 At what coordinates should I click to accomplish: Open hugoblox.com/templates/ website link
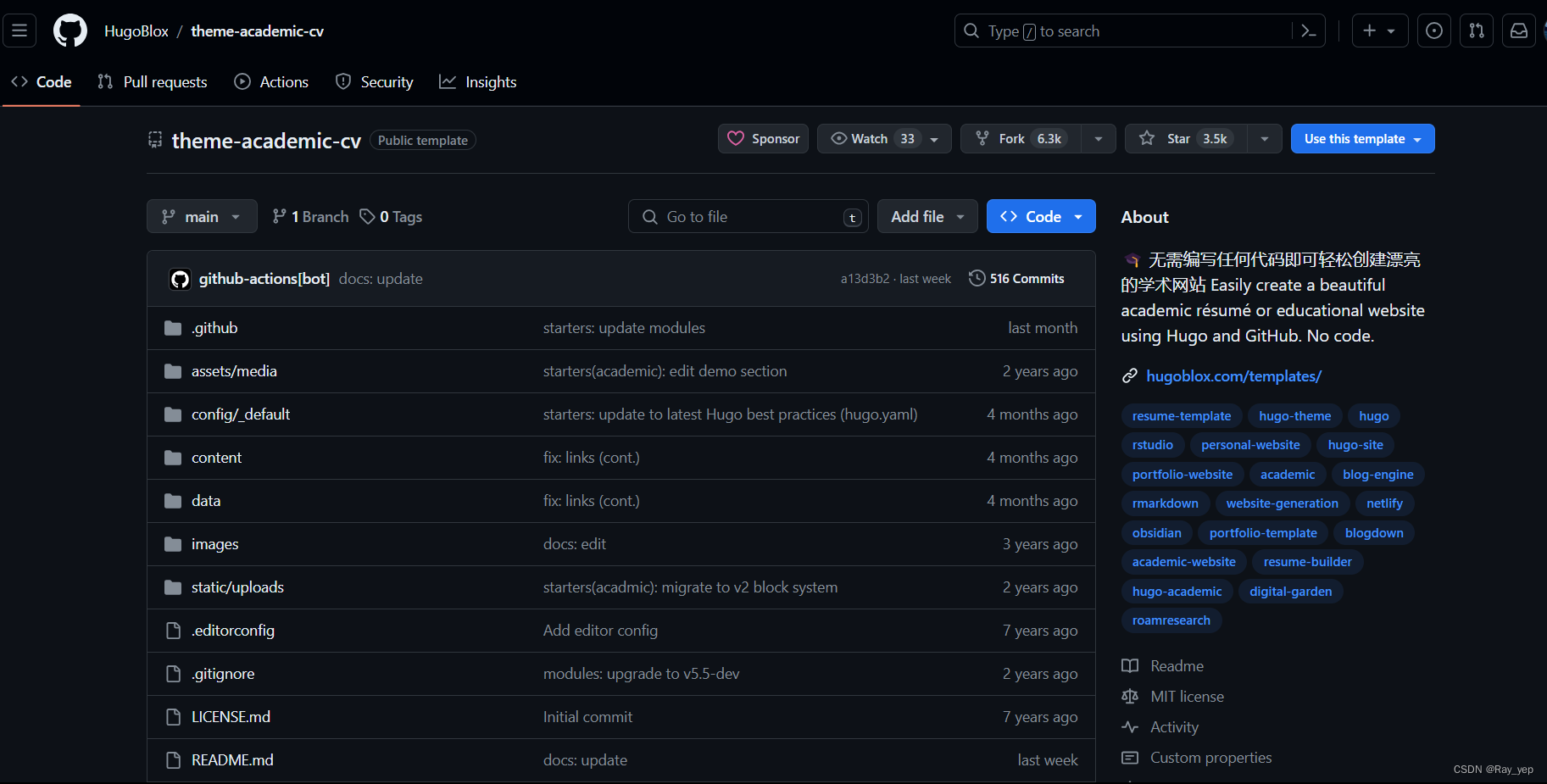click(x=1233, y=375)
